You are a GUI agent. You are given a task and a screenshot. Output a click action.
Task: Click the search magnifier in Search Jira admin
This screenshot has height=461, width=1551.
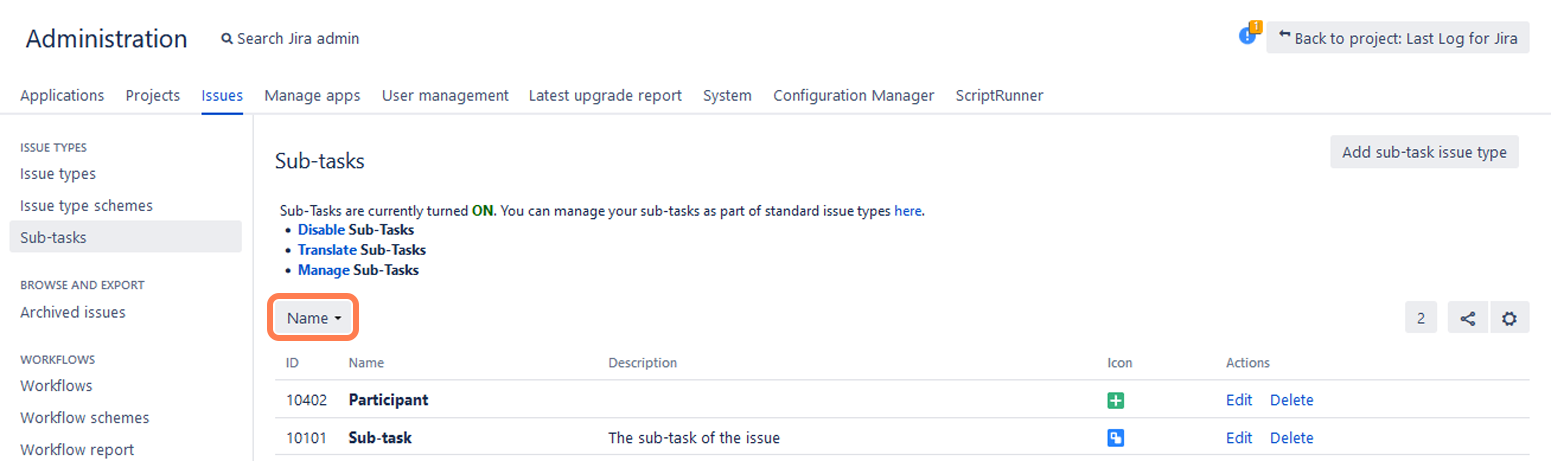[x=227, y=39]
